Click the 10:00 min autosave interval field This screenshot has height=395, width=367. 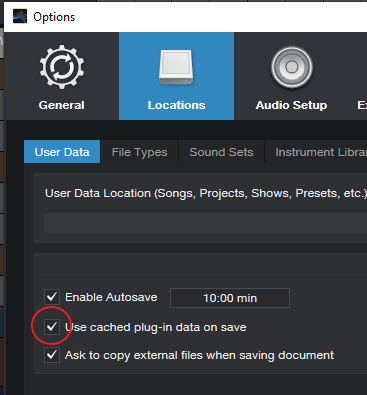tap(230, 298)
